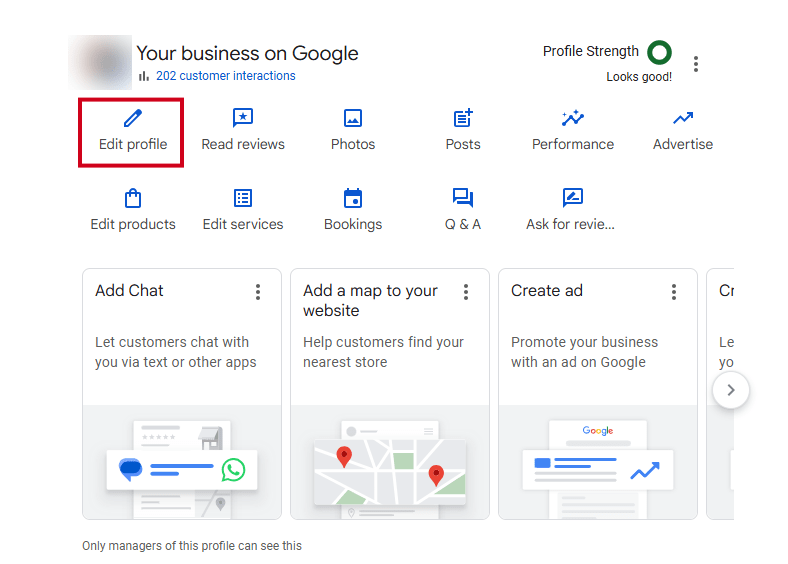The height and width of the screenshot is (564, 788).
Task: Click the Performance label
Action: (573, 144)
